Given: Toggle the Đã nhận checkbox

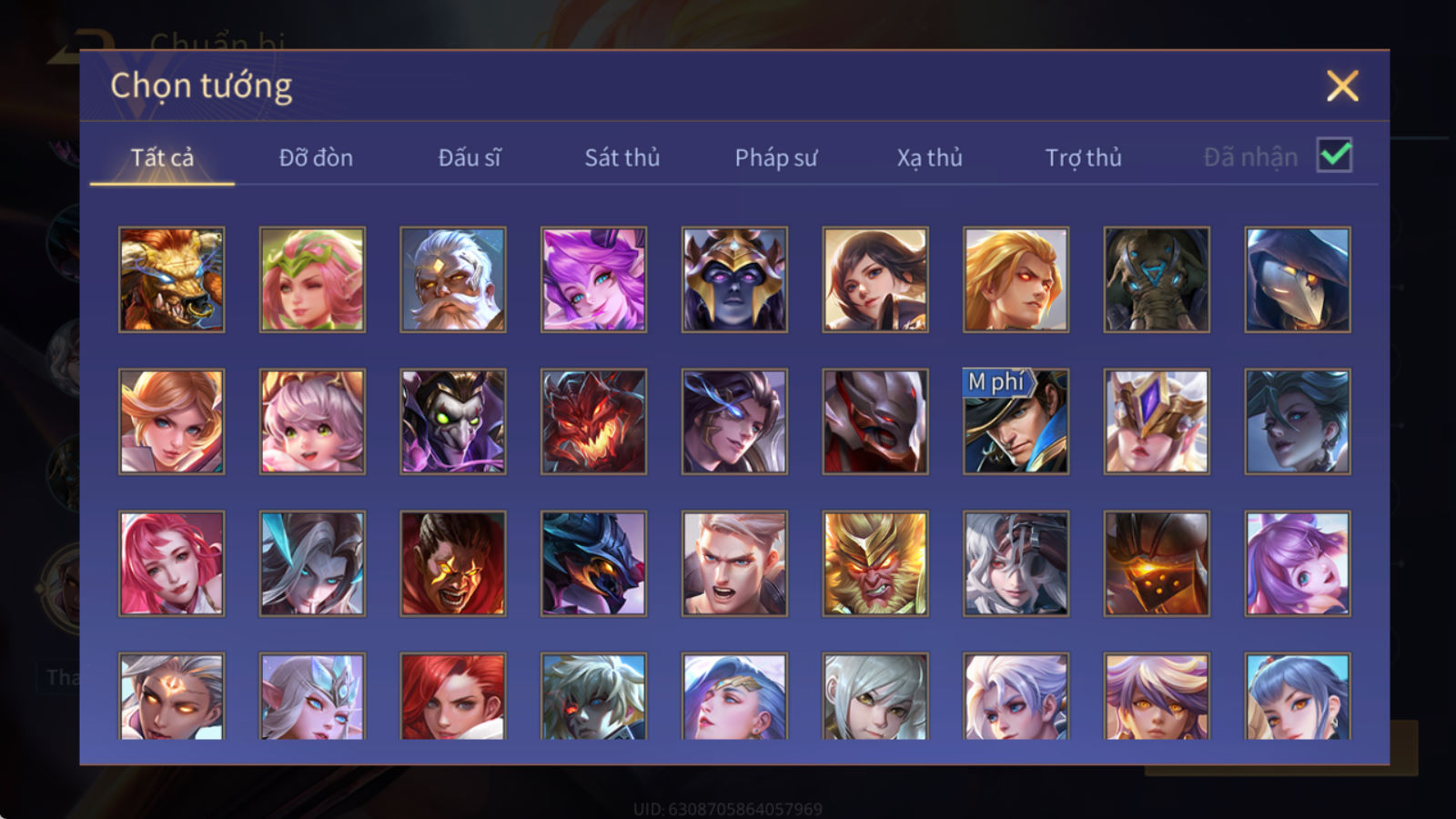Looking at the screenshot, I should click(1334, 156).
